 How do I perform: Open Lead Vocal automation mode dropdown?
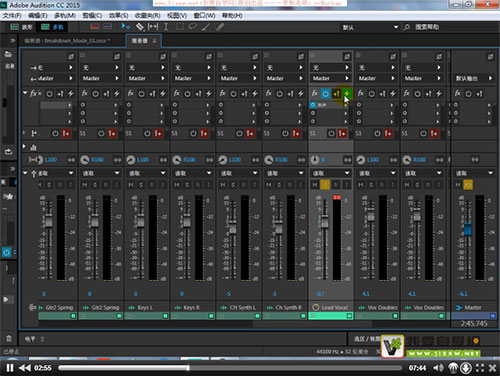(x=331, y=173)
